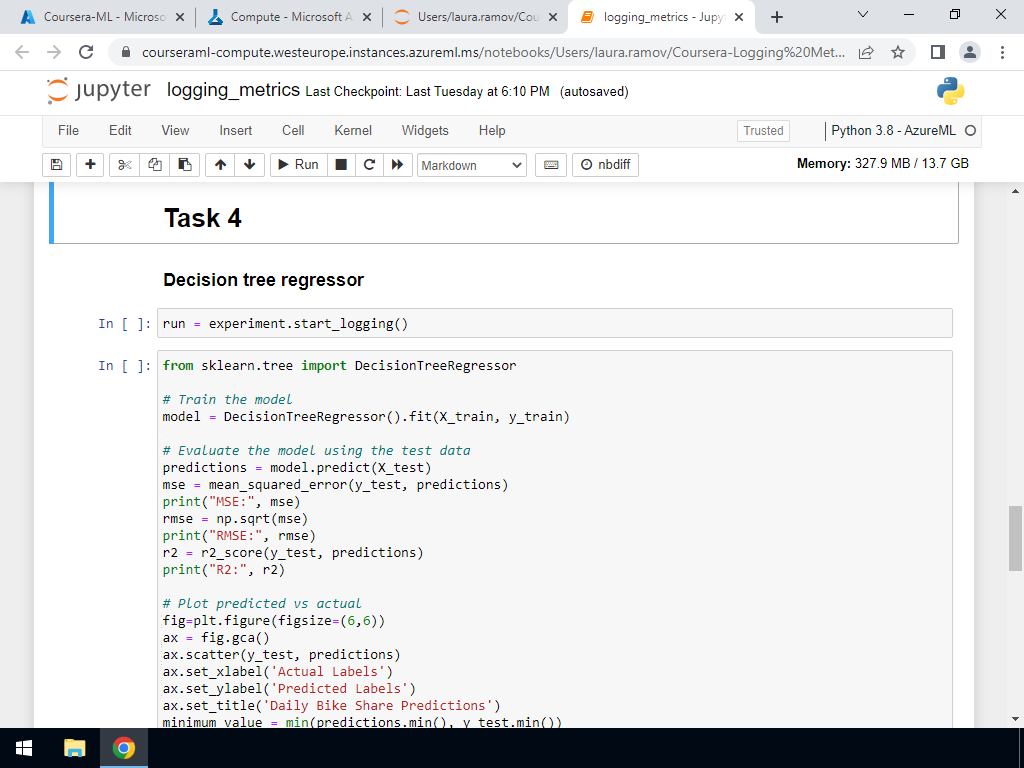This screenshot has height=768, width=1024.
Task: Paste cells below icon
Action: (x=185, y=165)
